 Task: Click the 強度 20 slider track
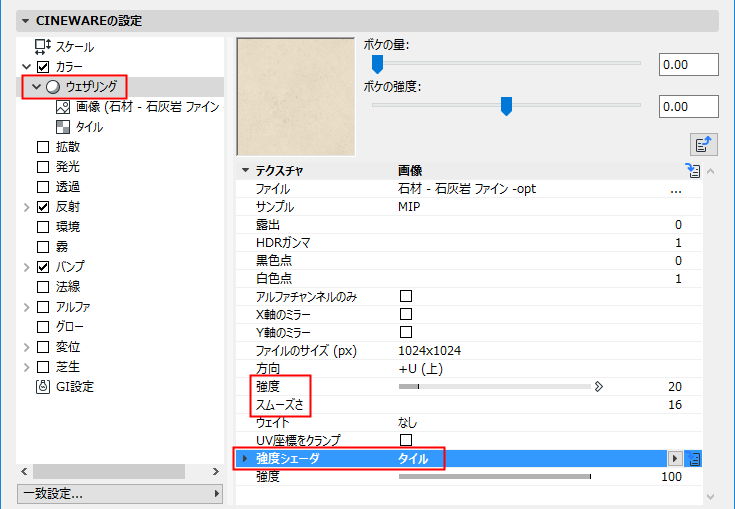495,387
